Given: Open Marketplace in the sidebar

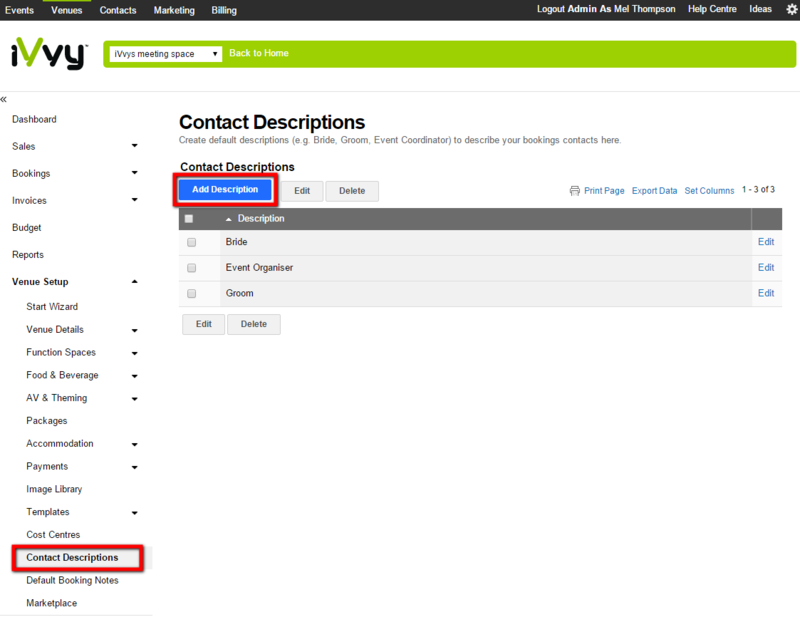Looking at the screenshot, I should click(x=52, y=603).
